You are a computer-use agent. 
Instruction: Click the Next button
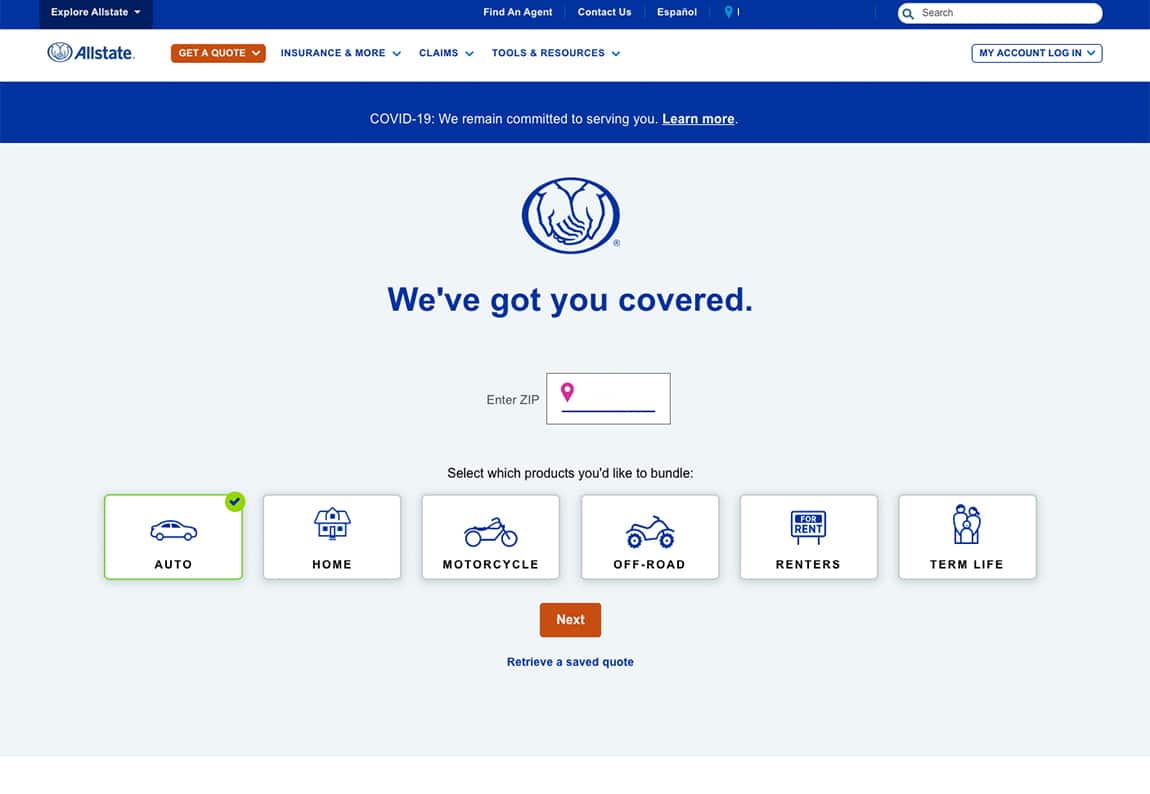pyautogui.click(x=571, y=620)
